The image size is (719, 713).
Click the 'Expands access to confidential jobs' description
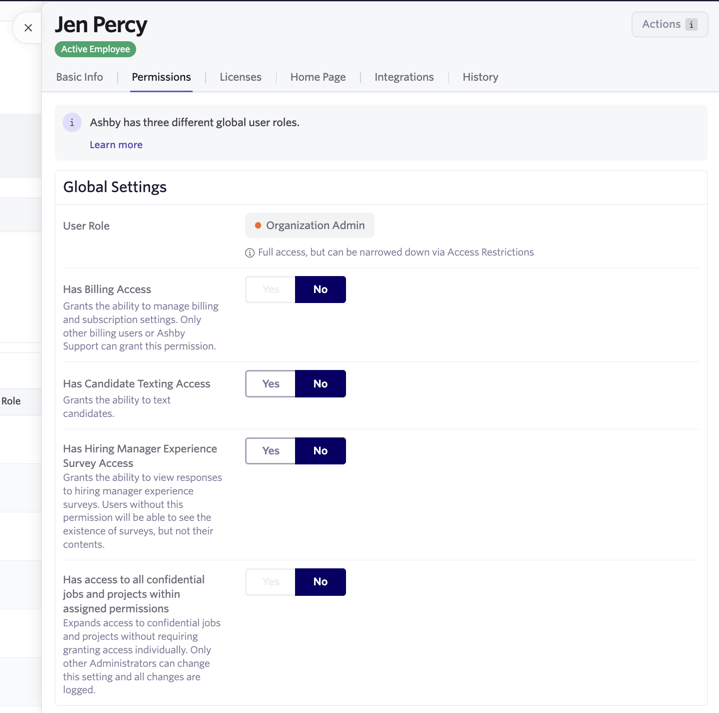point(142,656)
